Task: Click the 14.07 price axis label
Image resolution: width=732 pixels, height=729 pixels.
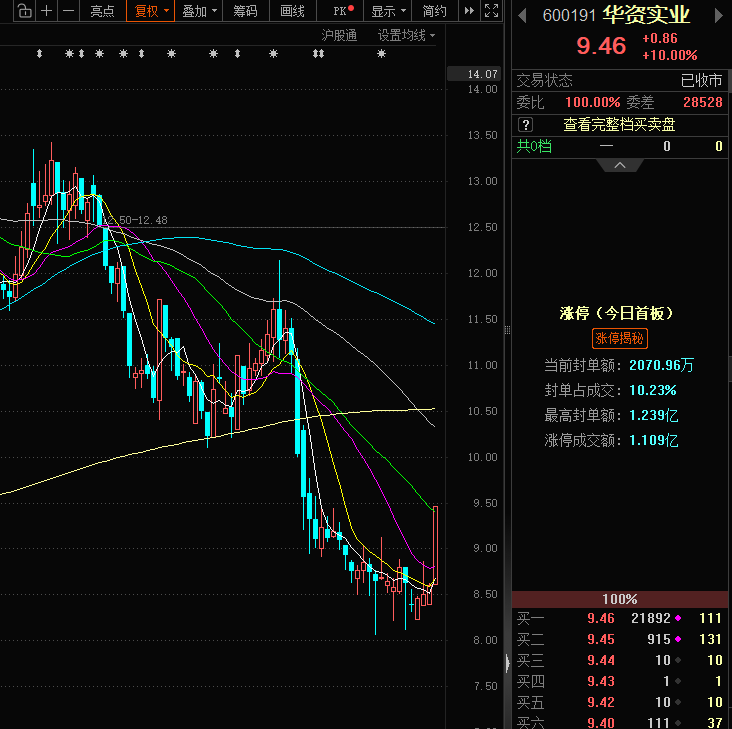Action: tap(474, 74)
